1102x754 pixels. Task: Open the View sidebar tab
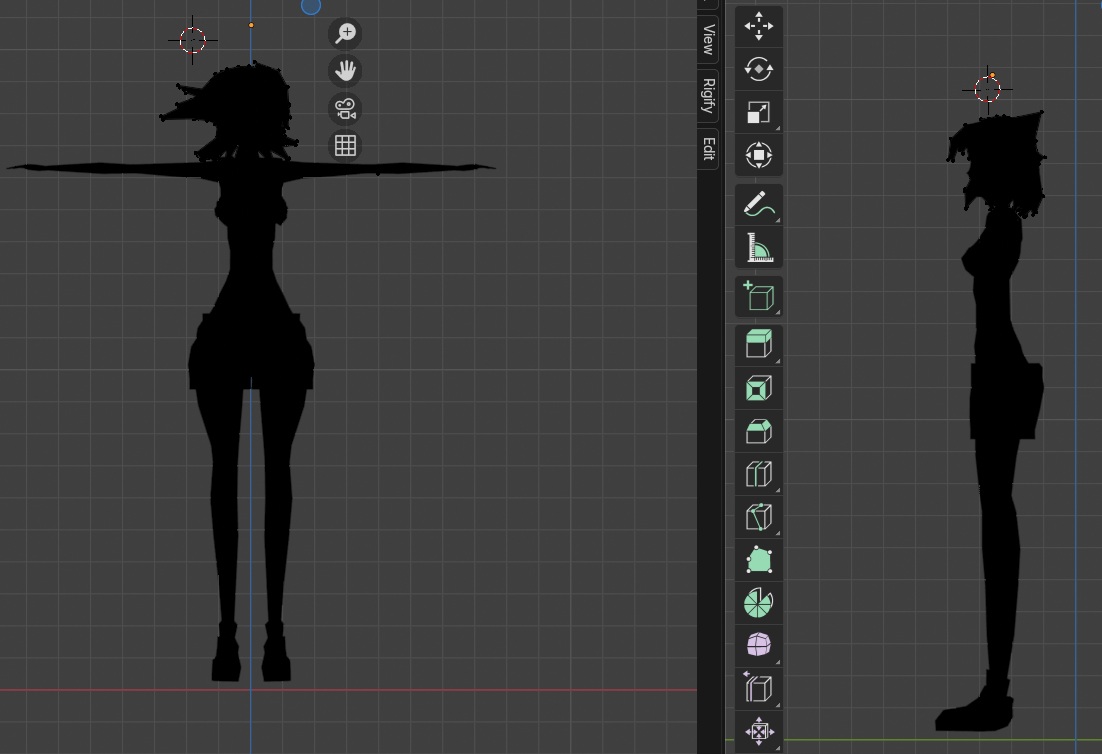click(x=708, y=39)
